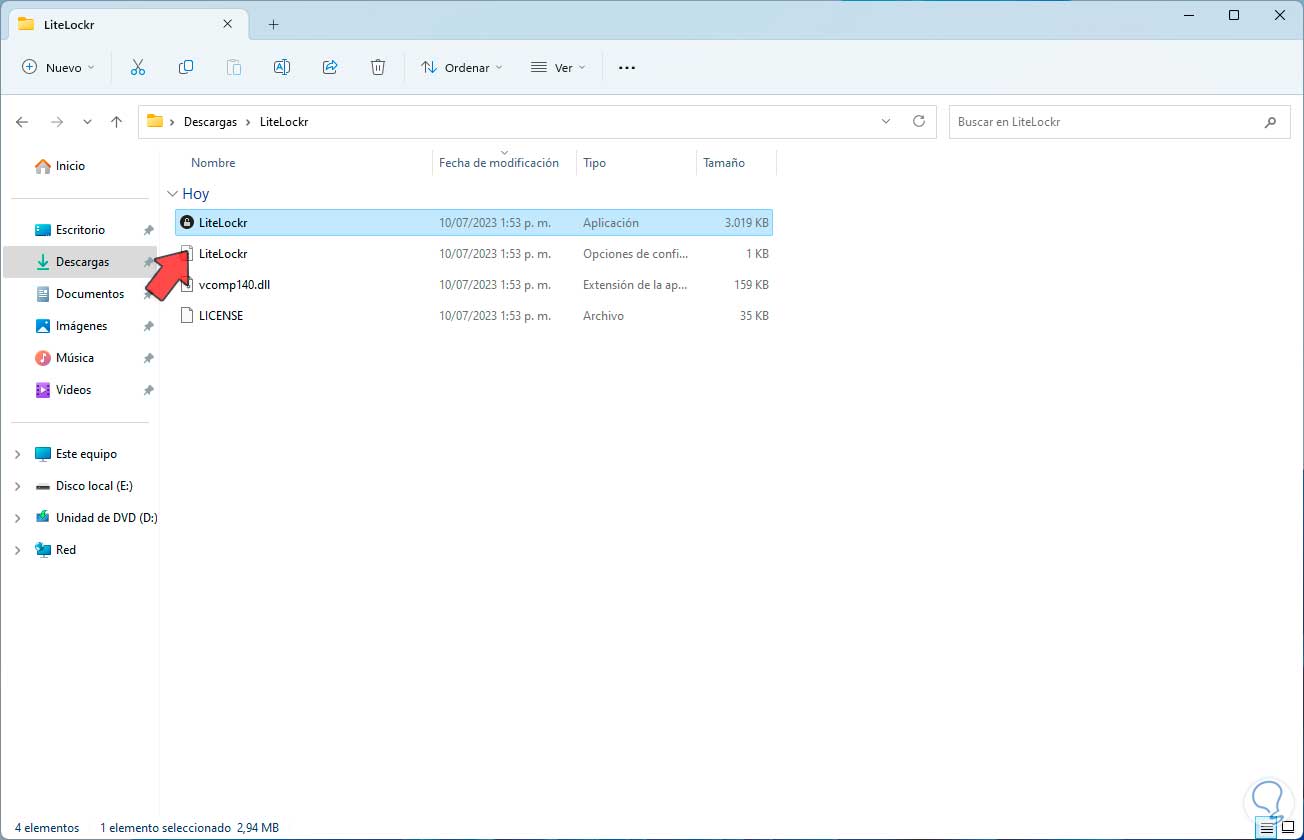
Task: Close the LiteLockr tab
Action: tap(228, 23)
